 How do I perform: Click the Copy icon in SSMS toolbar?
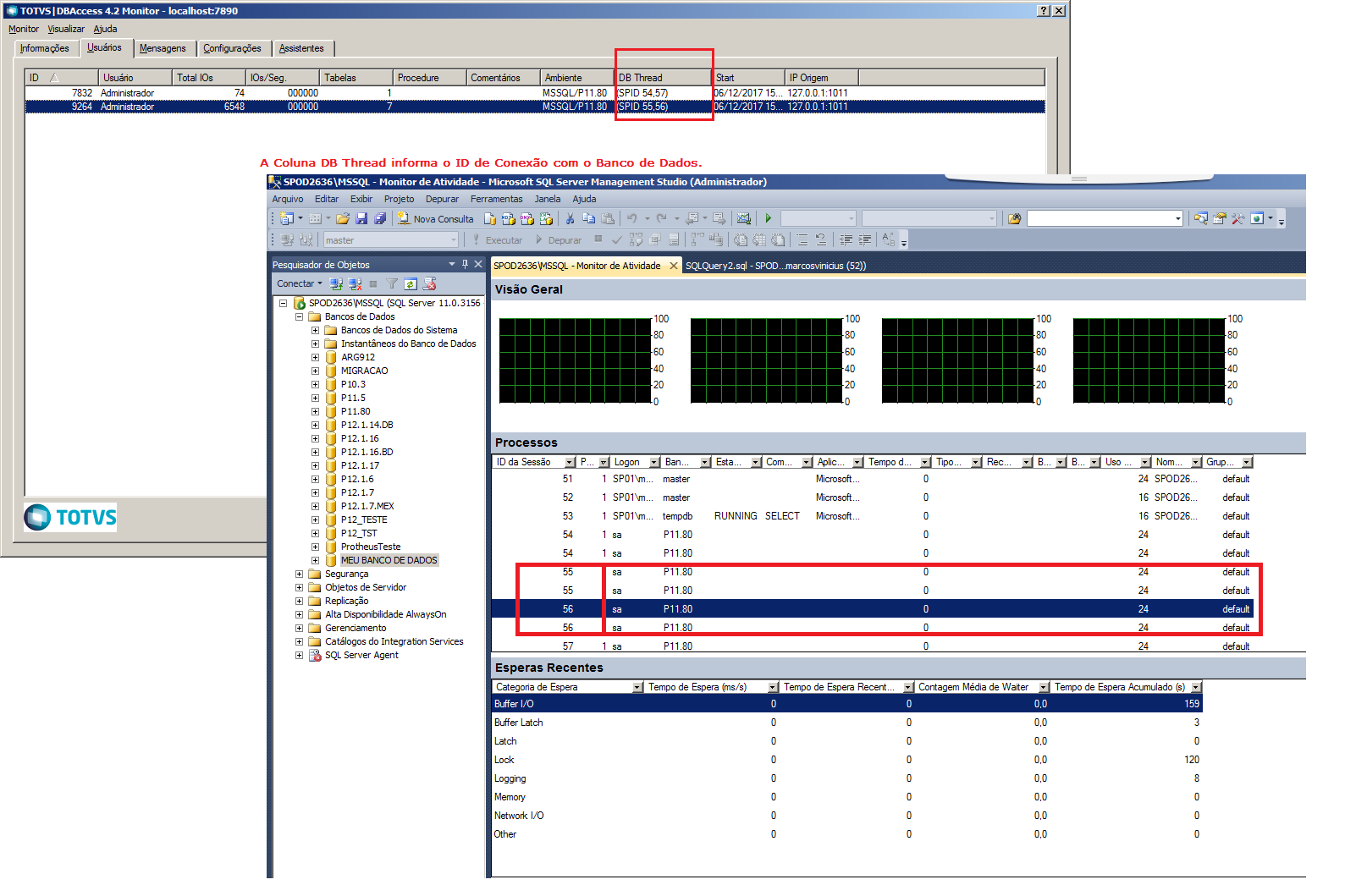[x=588, y=218]
